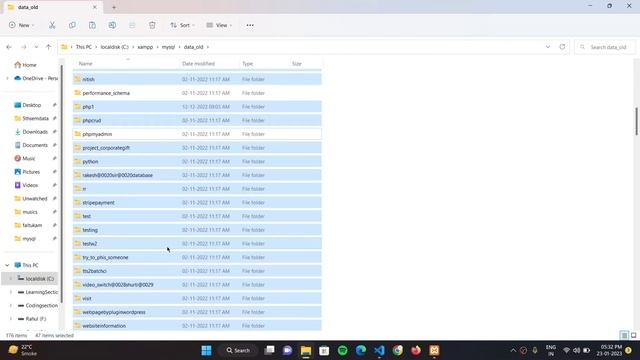
Task: Click xampp in the breadcrumb path
Action: [145, 47]
